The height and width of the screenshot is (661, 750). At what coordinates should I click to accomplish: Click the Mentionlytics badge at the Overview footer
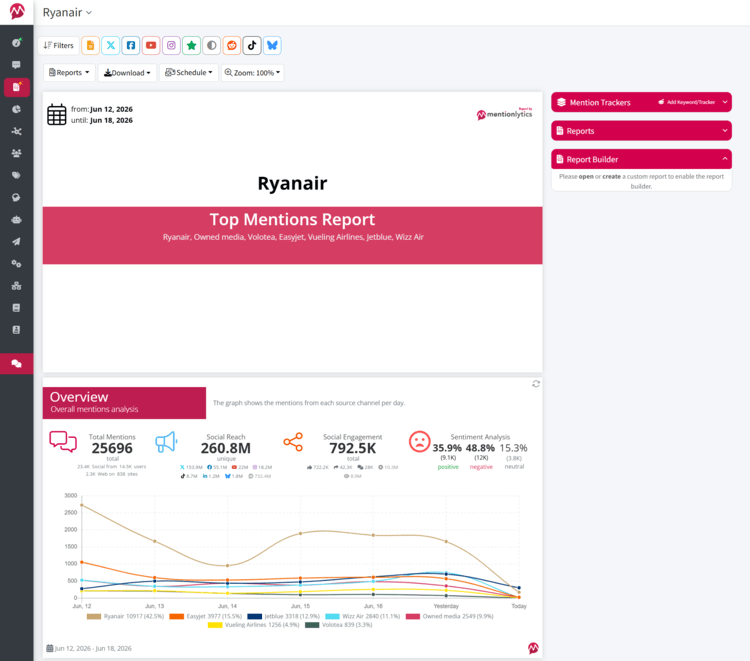(x=533, y=648)
